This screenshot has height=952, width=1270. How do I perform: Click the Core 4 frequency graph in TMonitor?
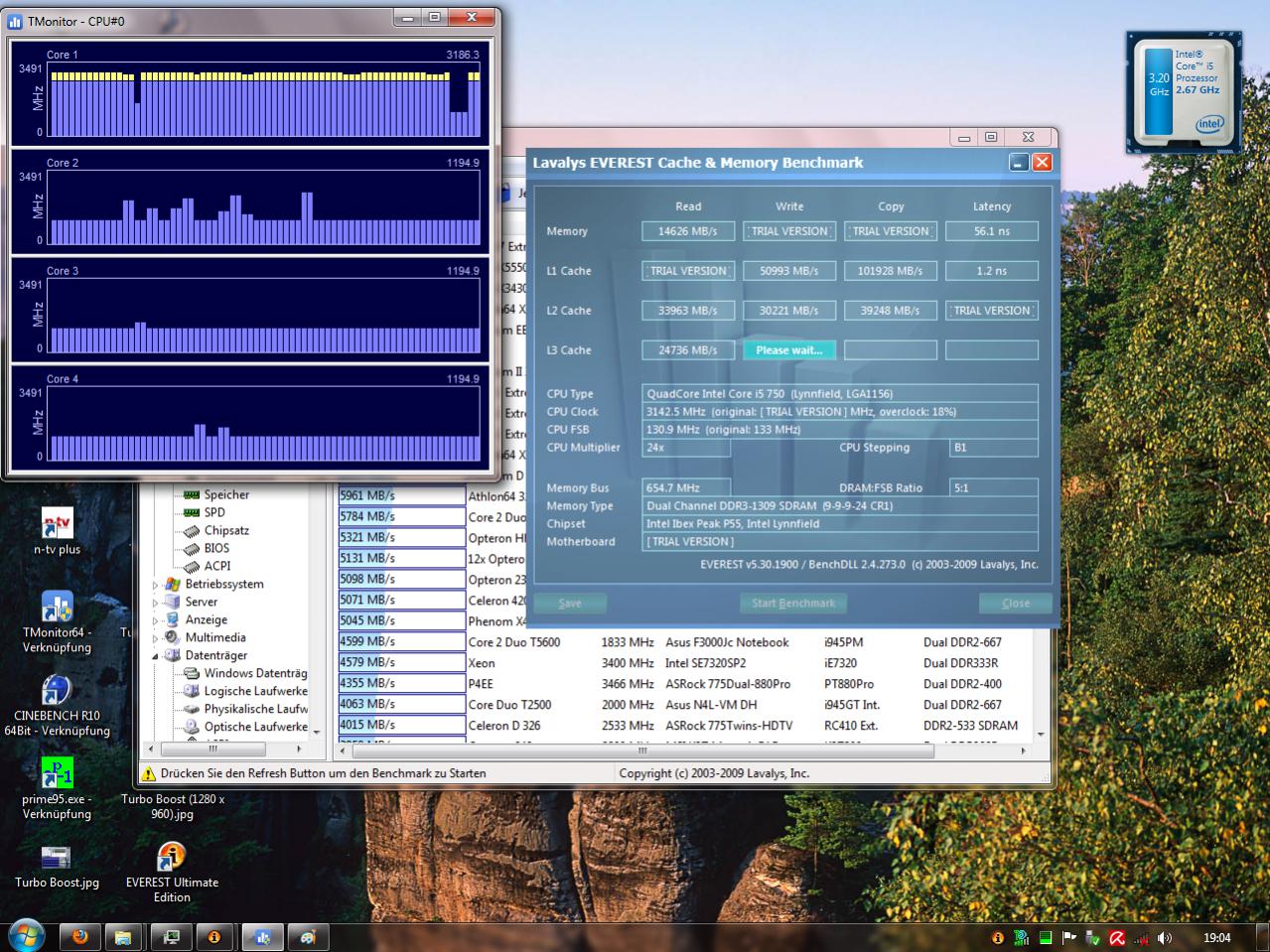[x=264, y=425]
